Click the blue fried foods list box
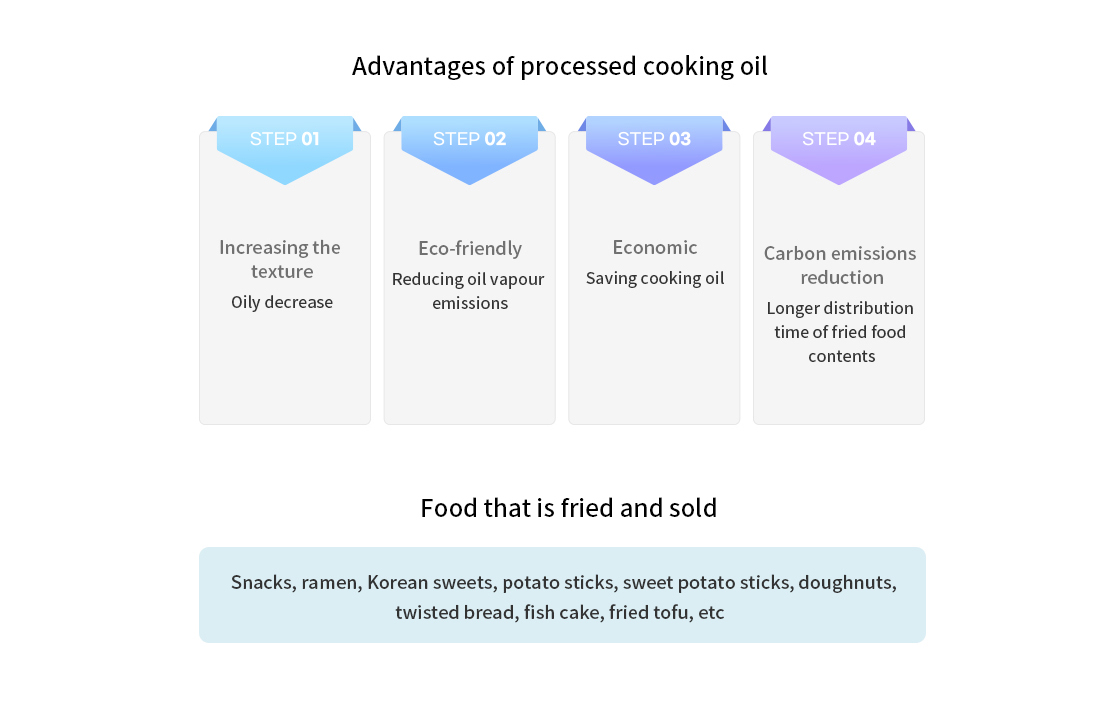The image size is (1100, 705). (x=562, y=595)
